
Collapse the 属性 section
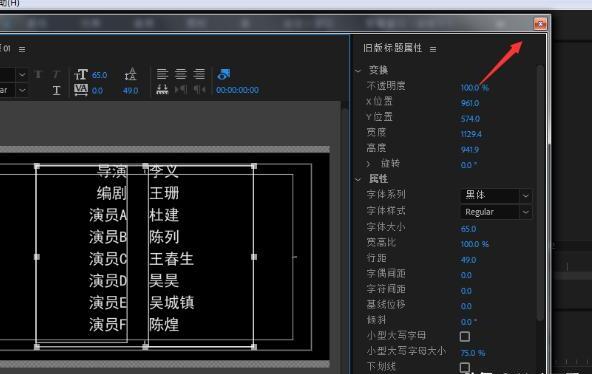point(358,180)
